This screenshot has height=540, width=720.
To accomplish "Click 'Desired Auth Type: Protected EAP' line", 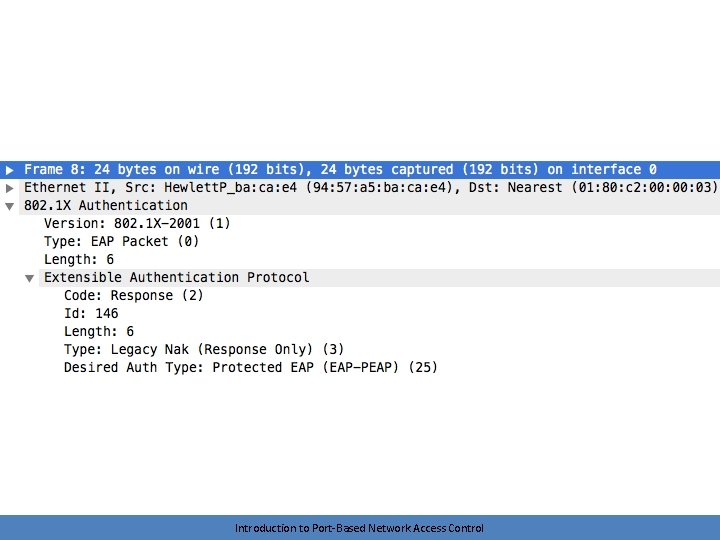I will 250,367.
